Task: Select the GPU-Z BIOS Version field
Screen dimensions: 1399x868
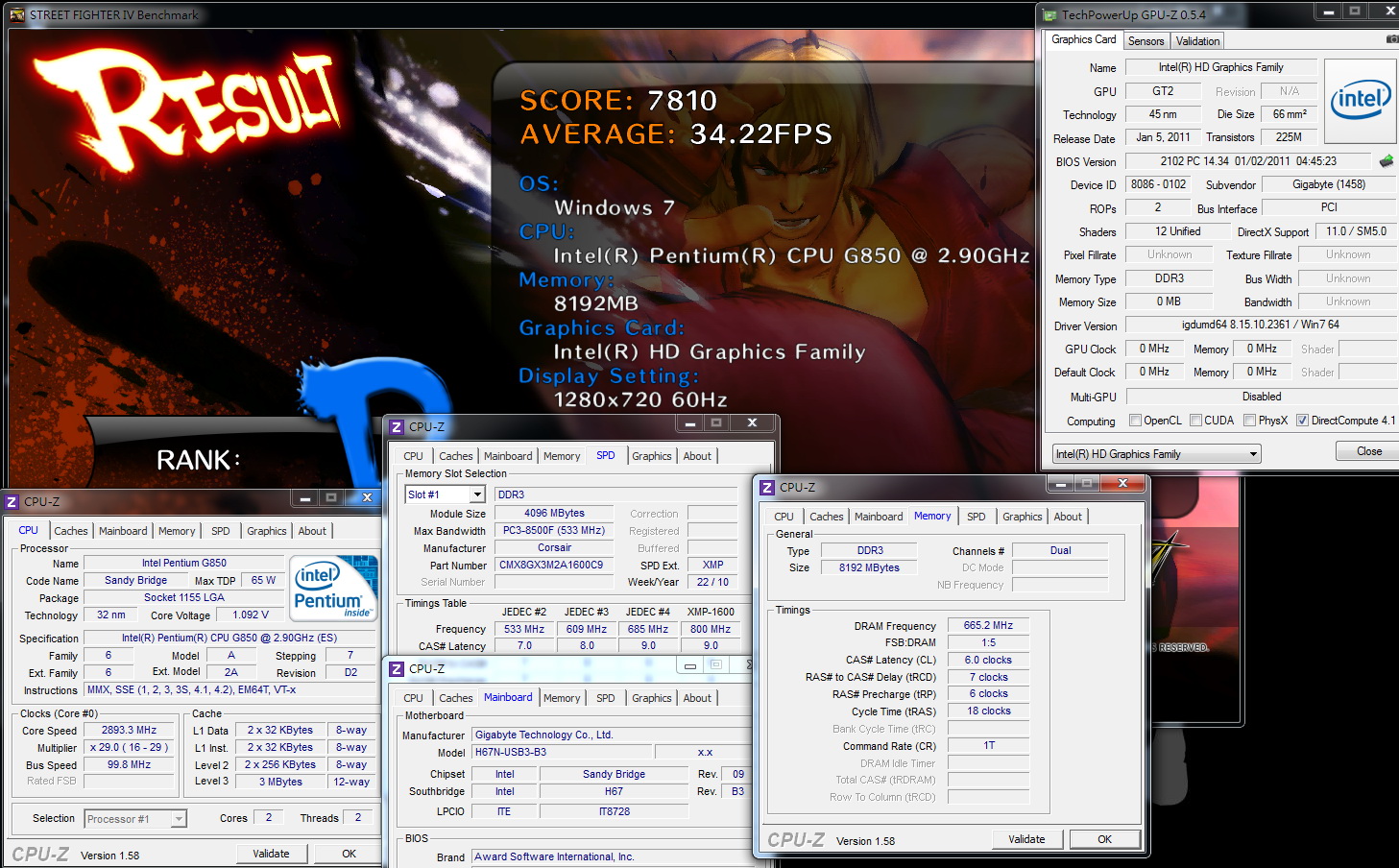Action: 1248,161
